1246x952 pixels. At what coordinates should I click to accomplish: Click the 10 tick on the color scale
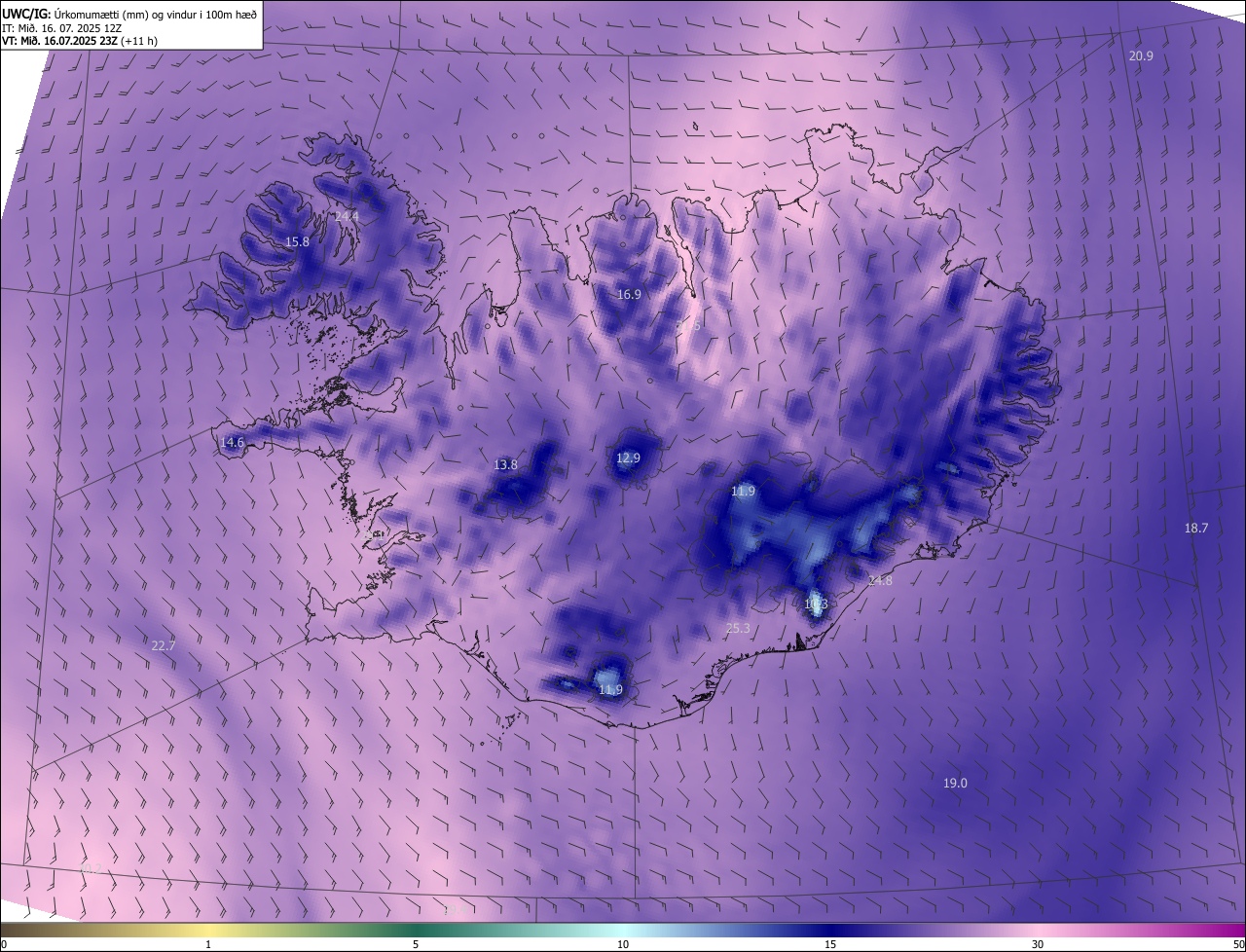623,945
